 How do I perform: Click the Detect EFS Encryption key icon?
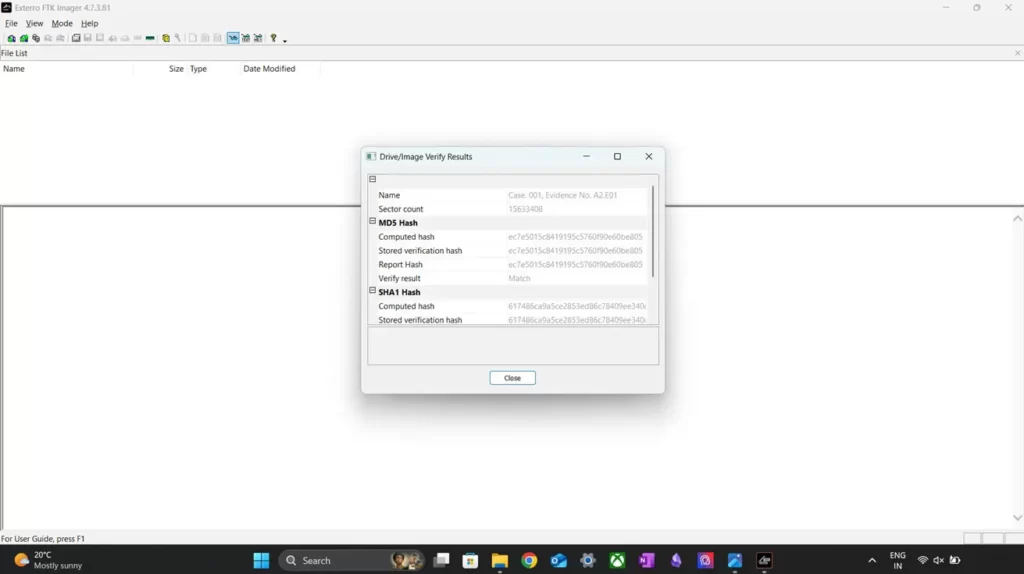pyautogui.click(x=178, y=38)
